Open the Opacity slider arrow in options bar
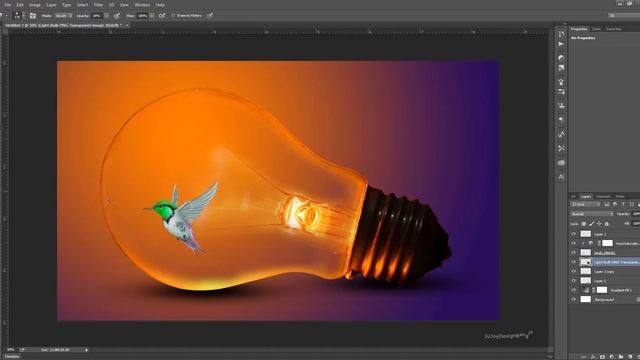This screenshot has height=360, width=640. [x=107, y=16]
